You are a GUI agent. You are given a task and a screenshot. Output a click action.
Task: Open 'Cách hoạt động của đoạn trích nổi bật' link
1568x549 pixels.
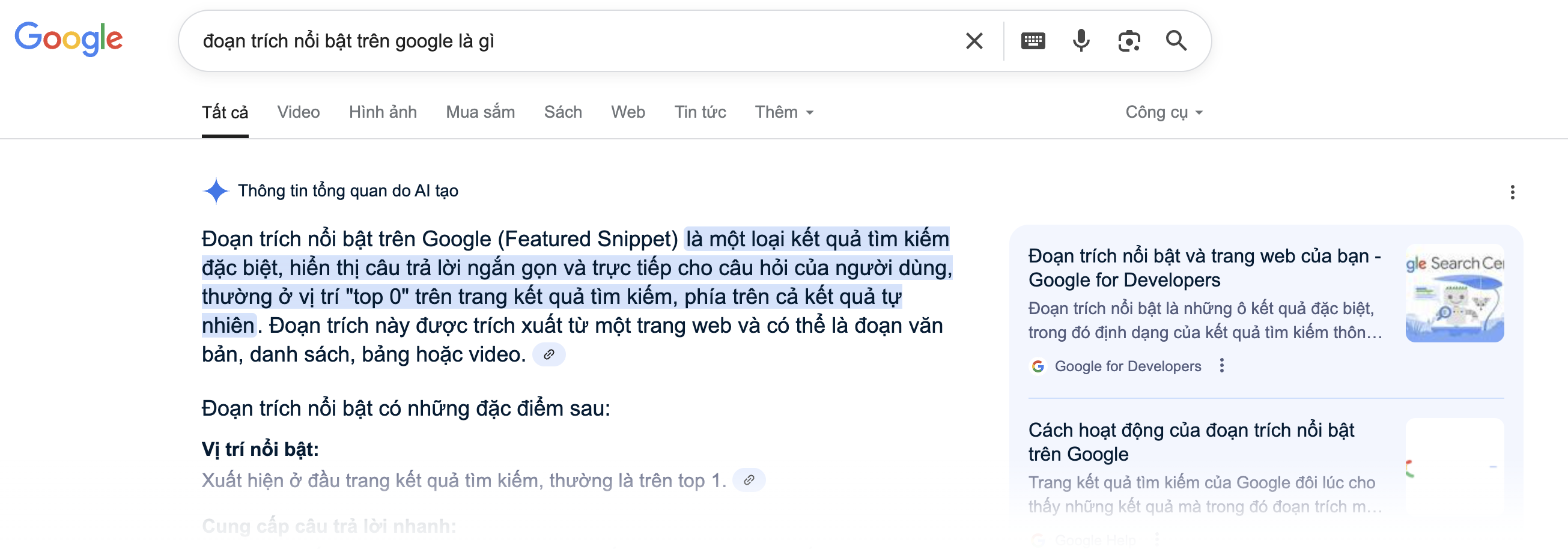pos(1191,442)
